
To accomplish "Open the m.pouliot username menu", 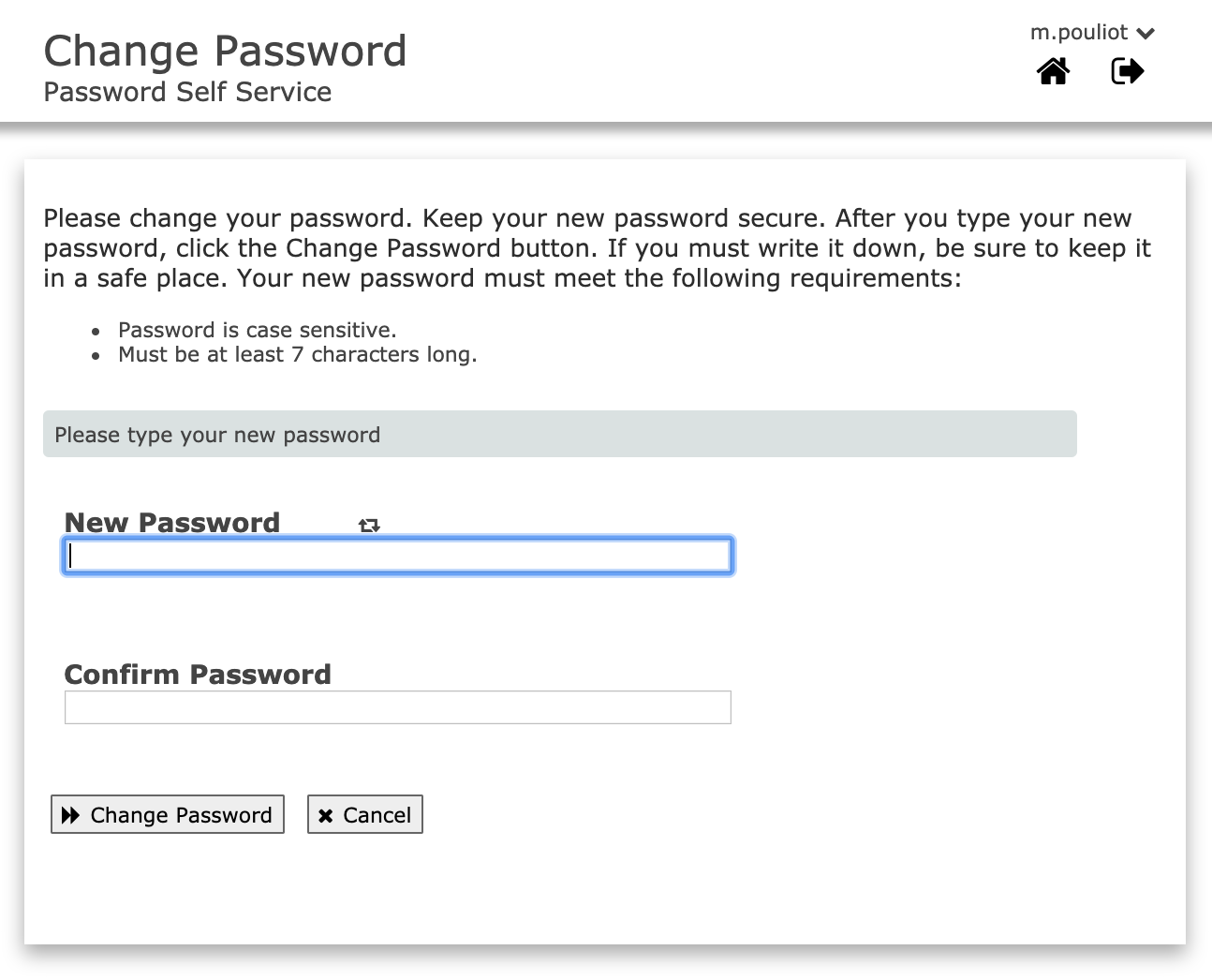I will pos(1079,33).
